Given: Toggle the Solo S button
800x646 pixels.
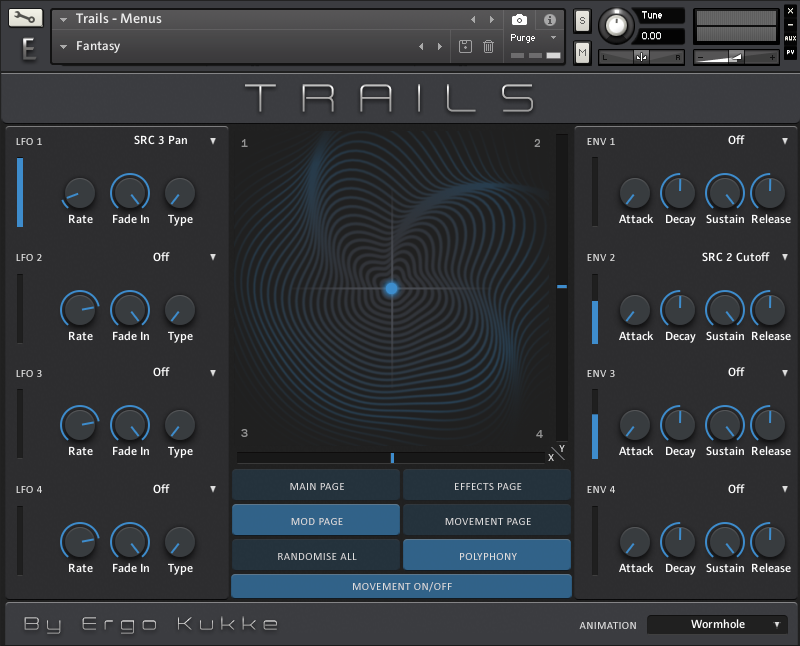Looking at the screenshot, I should 583,22.
